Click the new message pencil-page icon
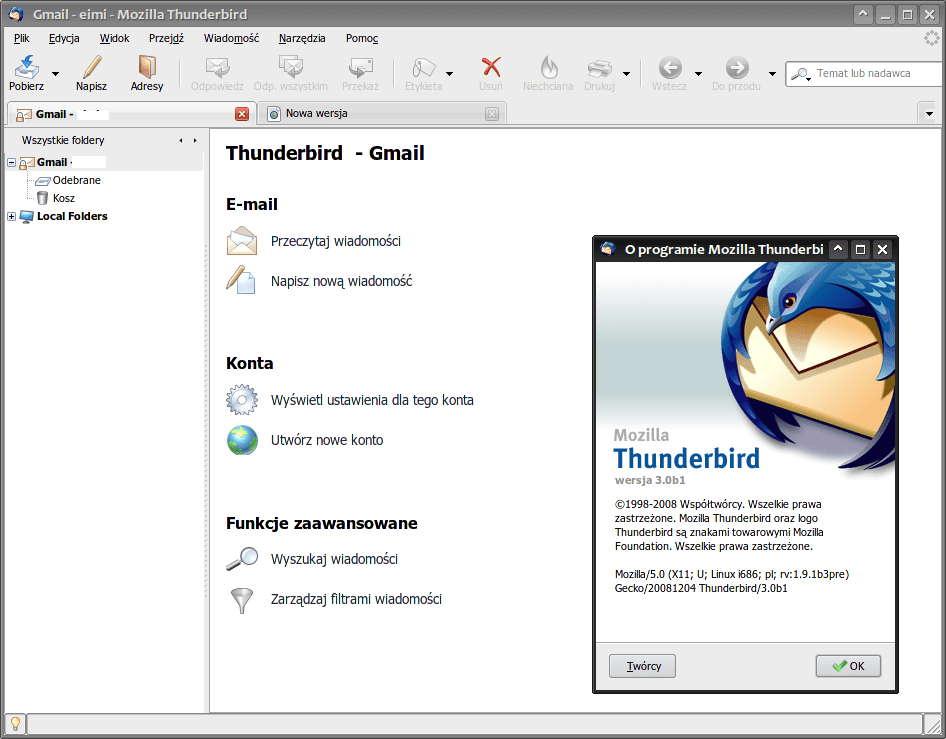The width and height of the screenshot is (946, 739). [x=241, y=280]
